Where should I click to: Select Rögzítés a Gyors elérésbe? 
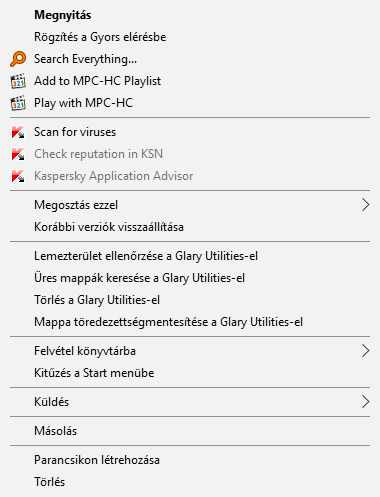click(x=190, y=37)
